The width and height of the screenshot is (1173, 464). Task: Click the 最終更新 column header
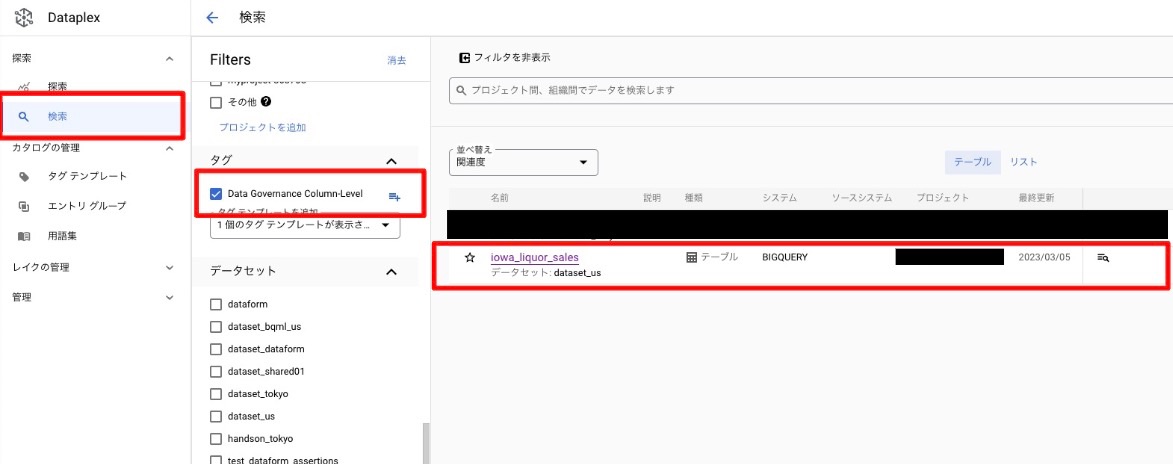coord(1037,198)
